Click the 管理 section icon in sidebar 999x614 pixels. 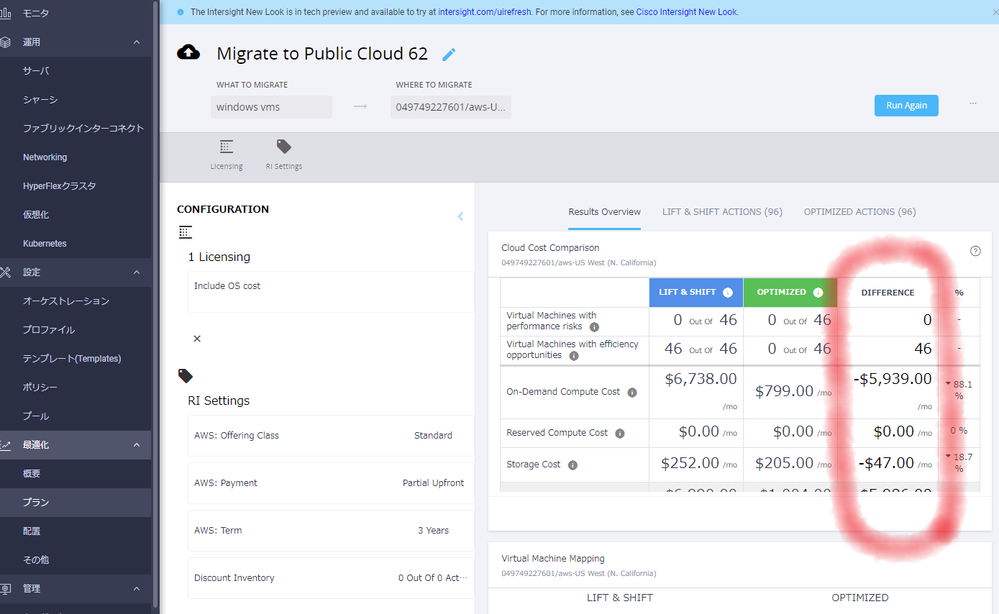tap(5, 589)
